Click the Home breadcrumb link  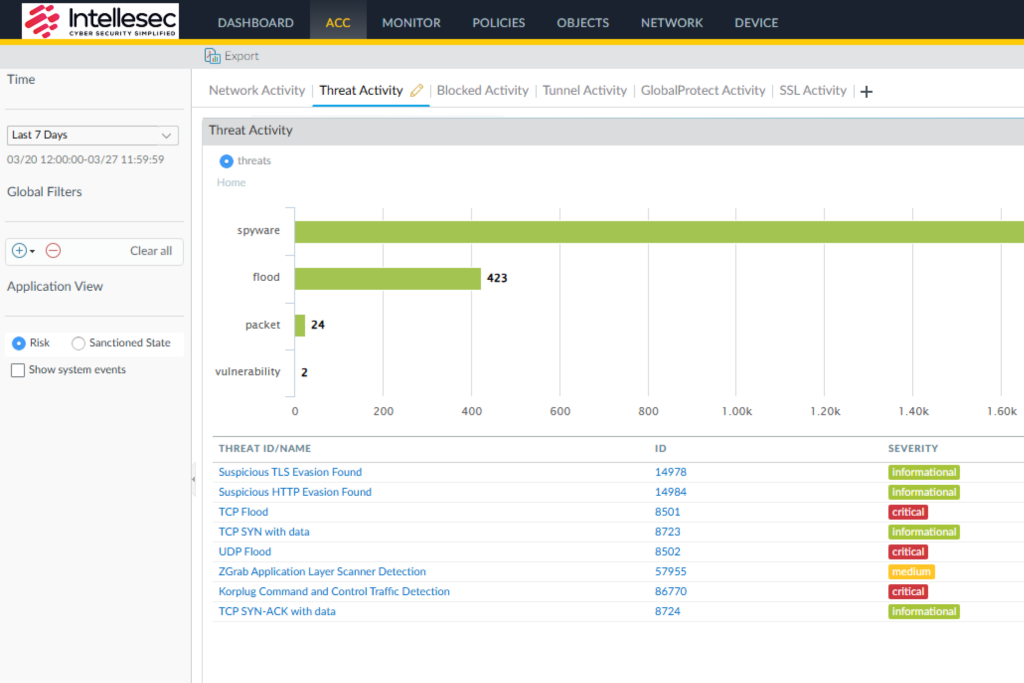231,183
